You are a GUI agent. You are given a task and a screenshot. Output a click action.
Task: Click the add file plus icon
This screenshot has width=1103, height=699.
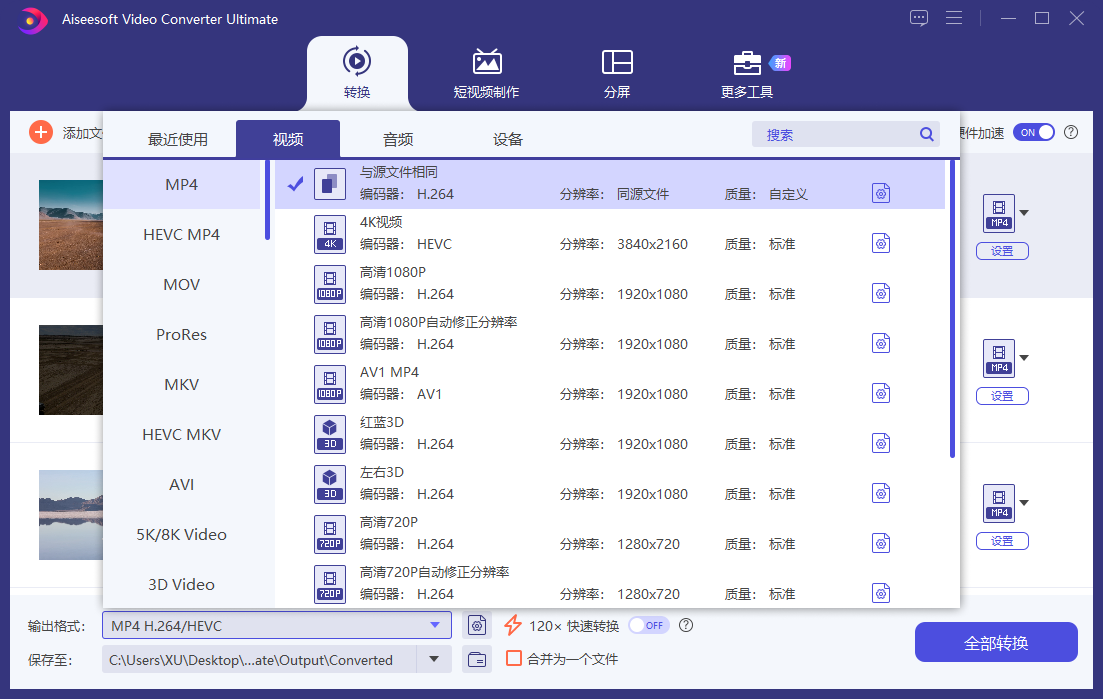pyautogui.click(x=41, y=132)
